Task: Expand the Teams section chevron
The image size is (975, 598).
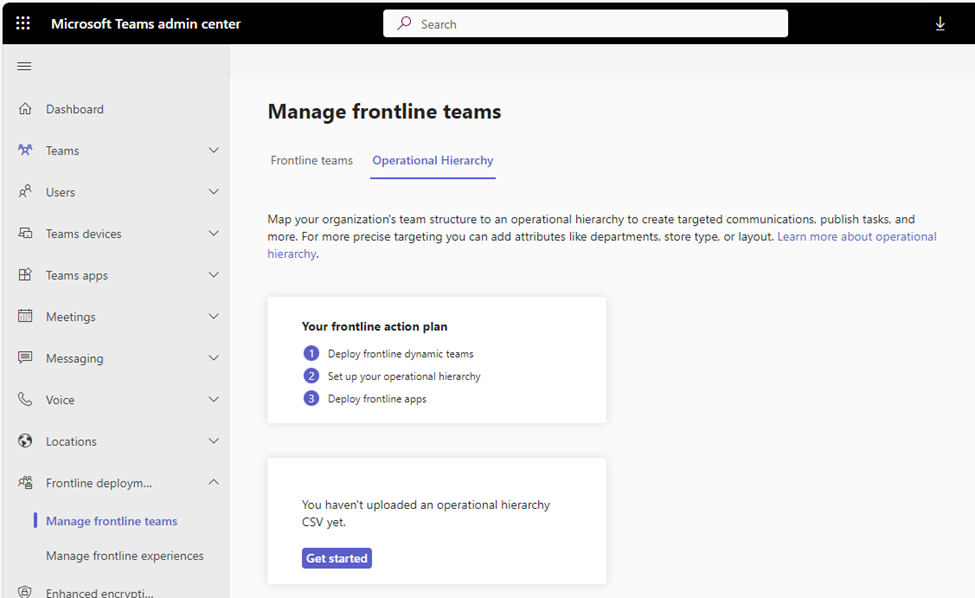Action: click(213, 150)
